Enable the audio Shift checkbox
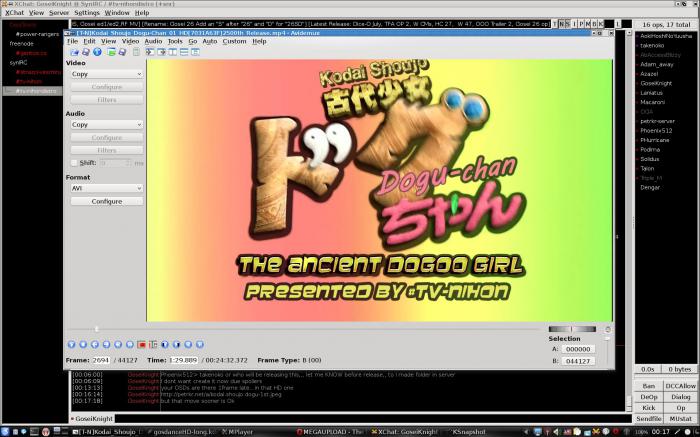The width and height of the screenshot is (700, 437). (74, 163)
